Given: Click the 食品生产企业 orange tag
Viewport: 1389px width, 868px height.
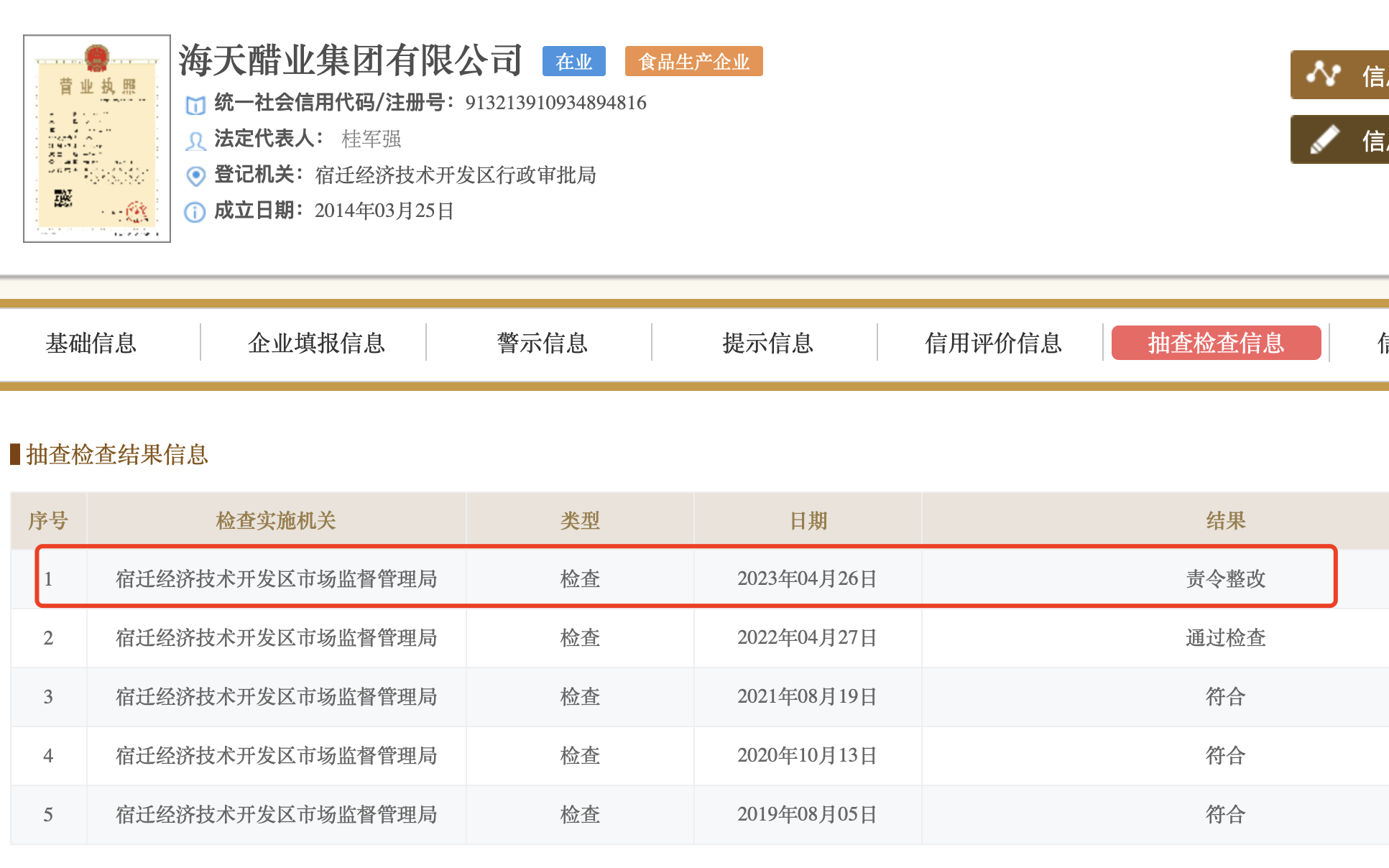Looking at the screenshot, I should pyautogui.click(x=693, y=62).
